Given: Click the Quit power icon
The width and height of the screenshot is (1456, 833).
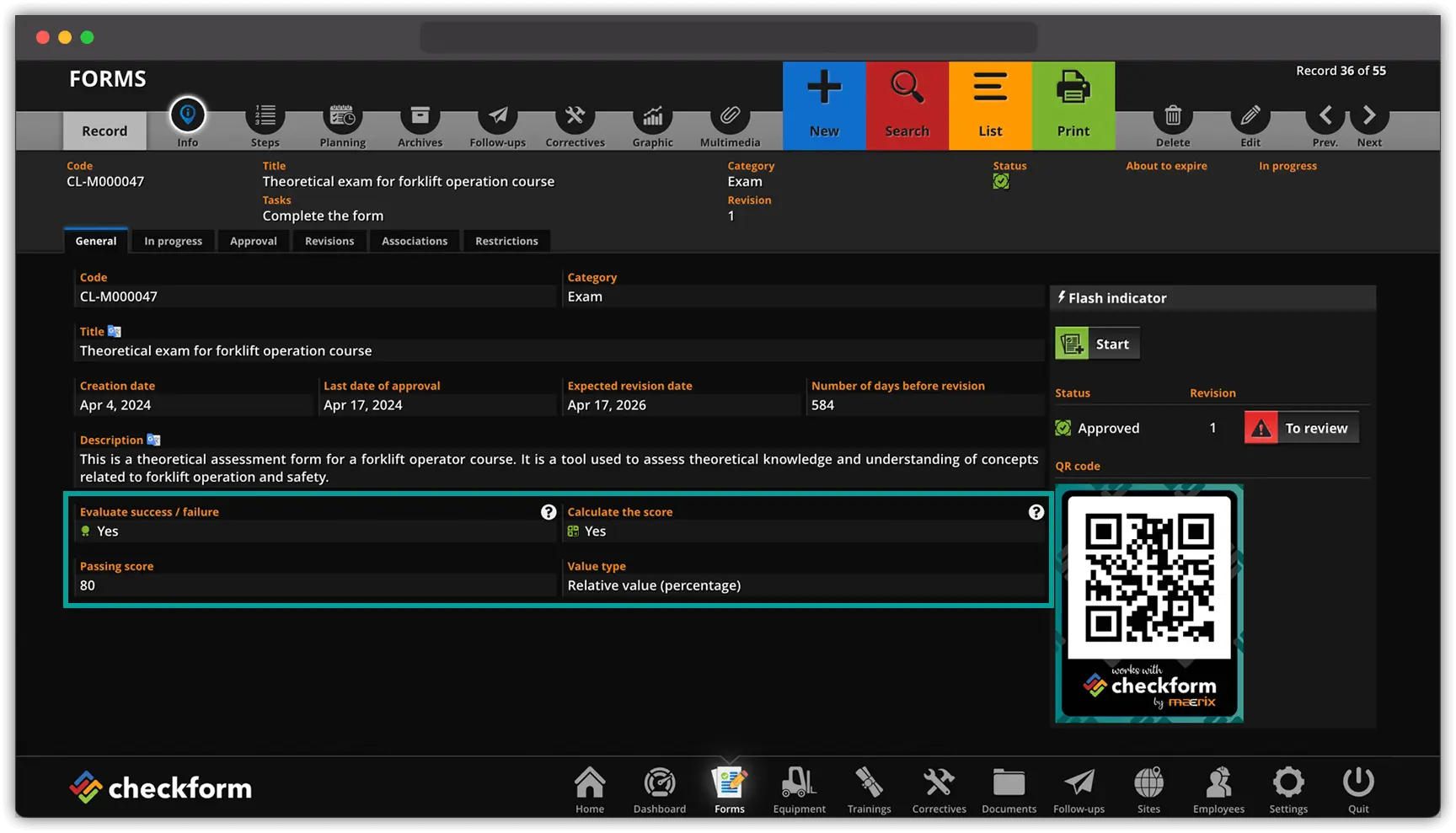Looking at the screenshot, I should [x=1358, y=790].
